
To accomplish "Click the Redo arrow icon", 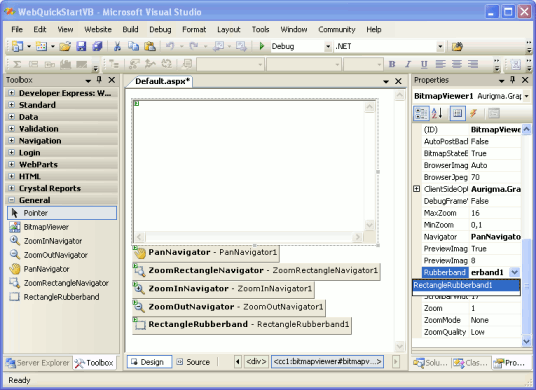I will pos(194,46).
